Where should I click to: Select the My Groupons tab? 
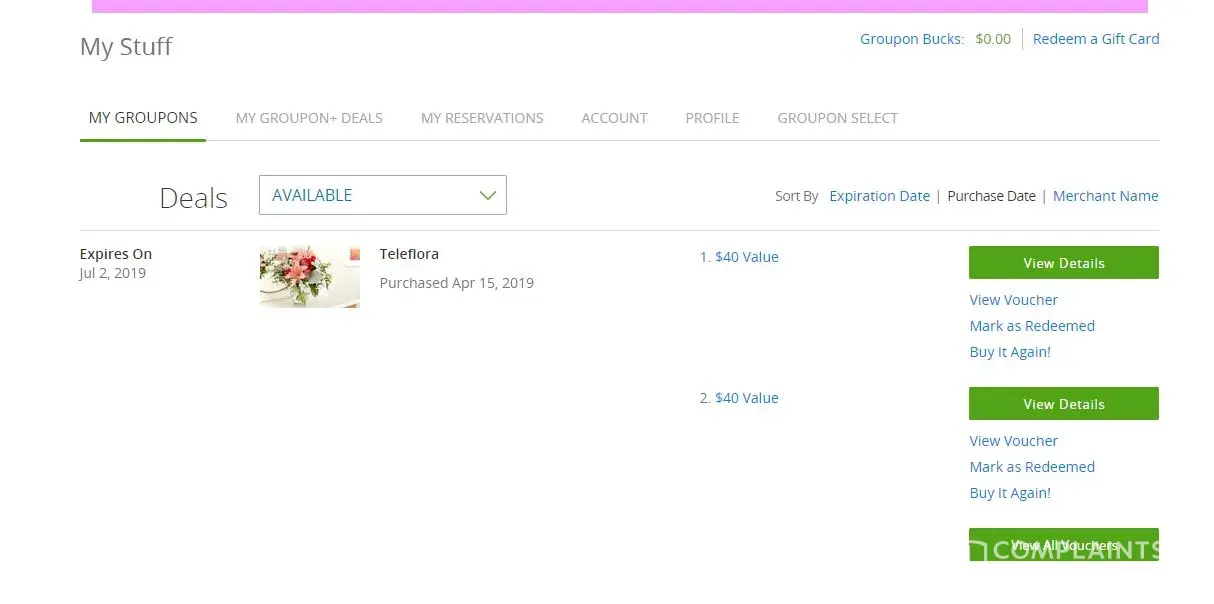[143, 118]
